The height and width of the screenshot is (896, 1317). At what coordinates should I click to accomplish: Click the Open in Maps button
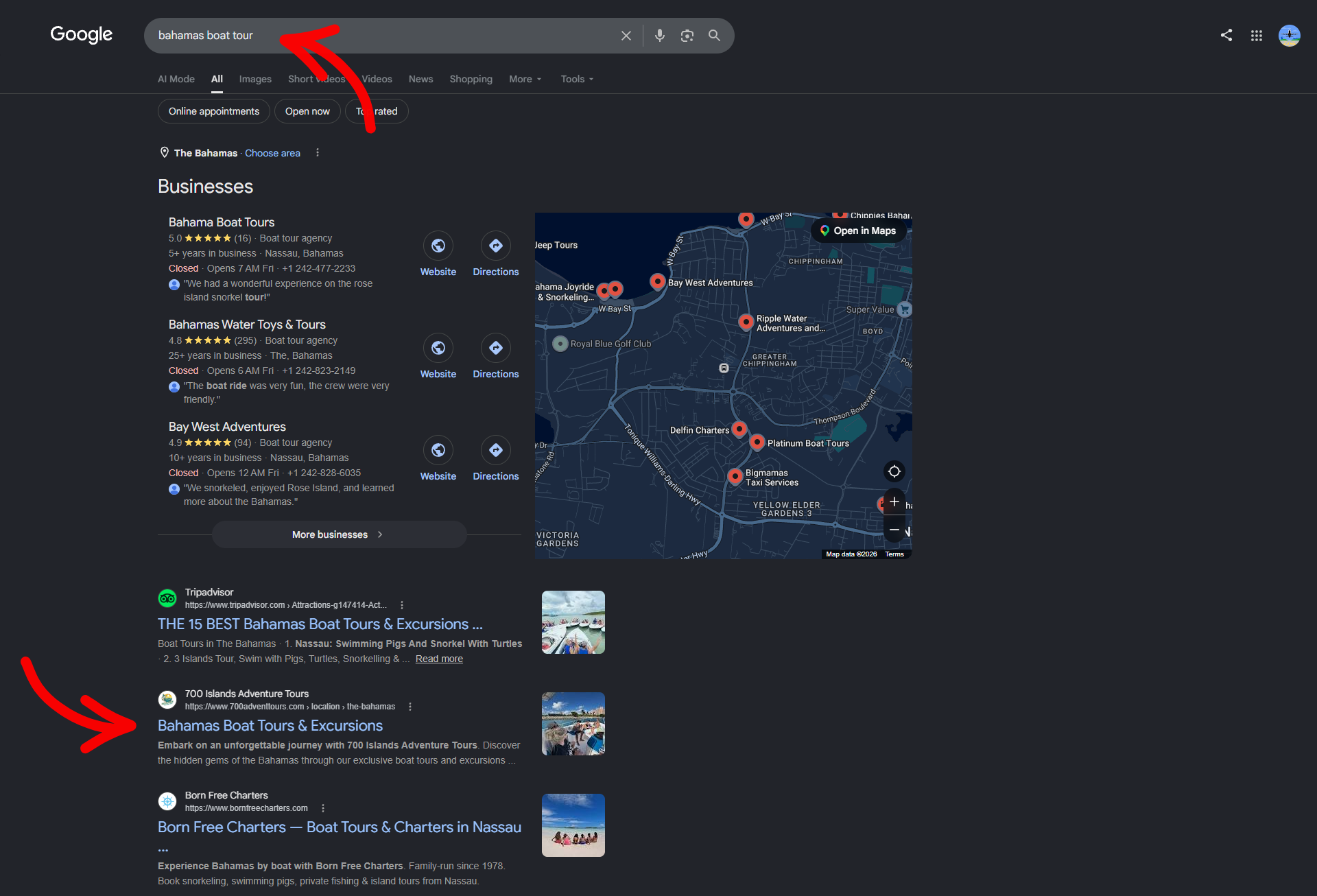[x=857, y=231]
